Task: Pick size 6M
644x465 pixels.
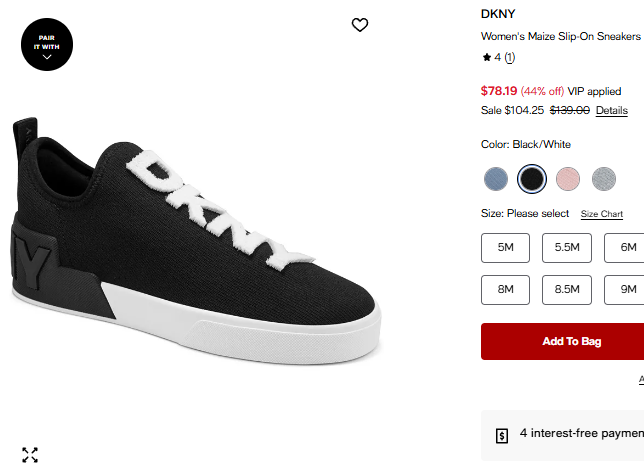Action: [x=626, y=248]
